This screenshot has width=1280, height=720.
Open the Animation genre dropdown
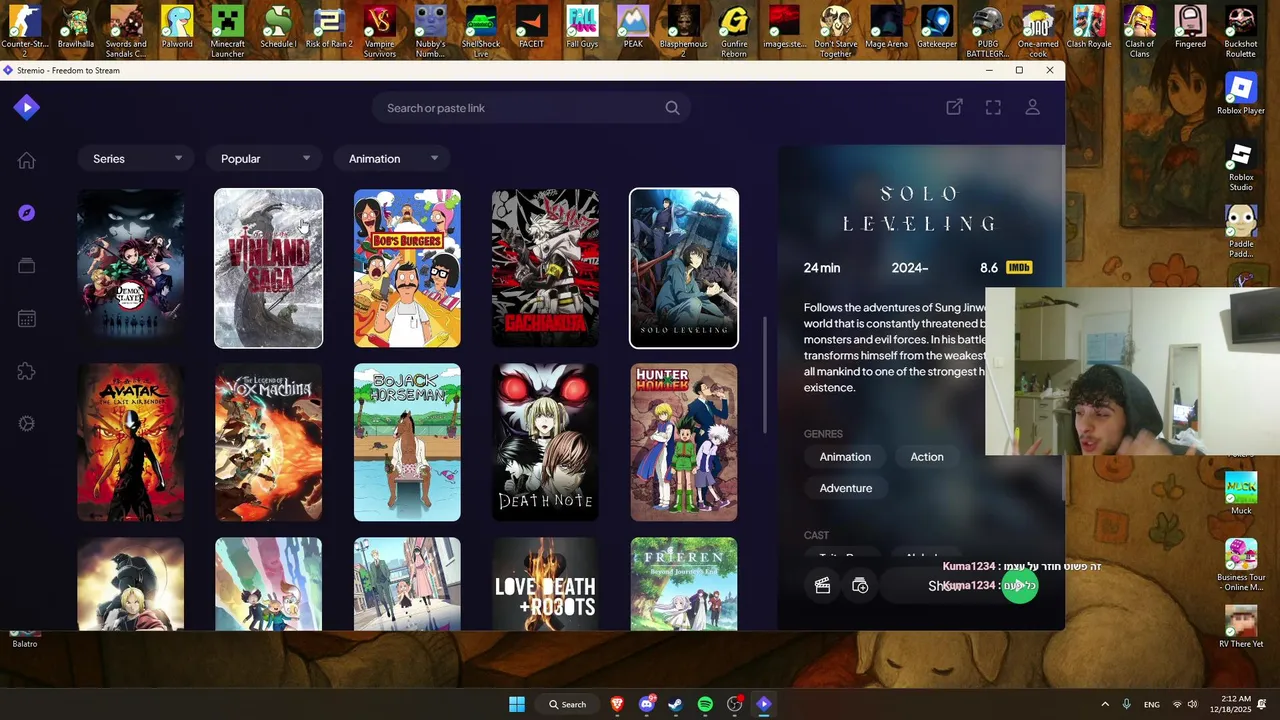point(392,158)
